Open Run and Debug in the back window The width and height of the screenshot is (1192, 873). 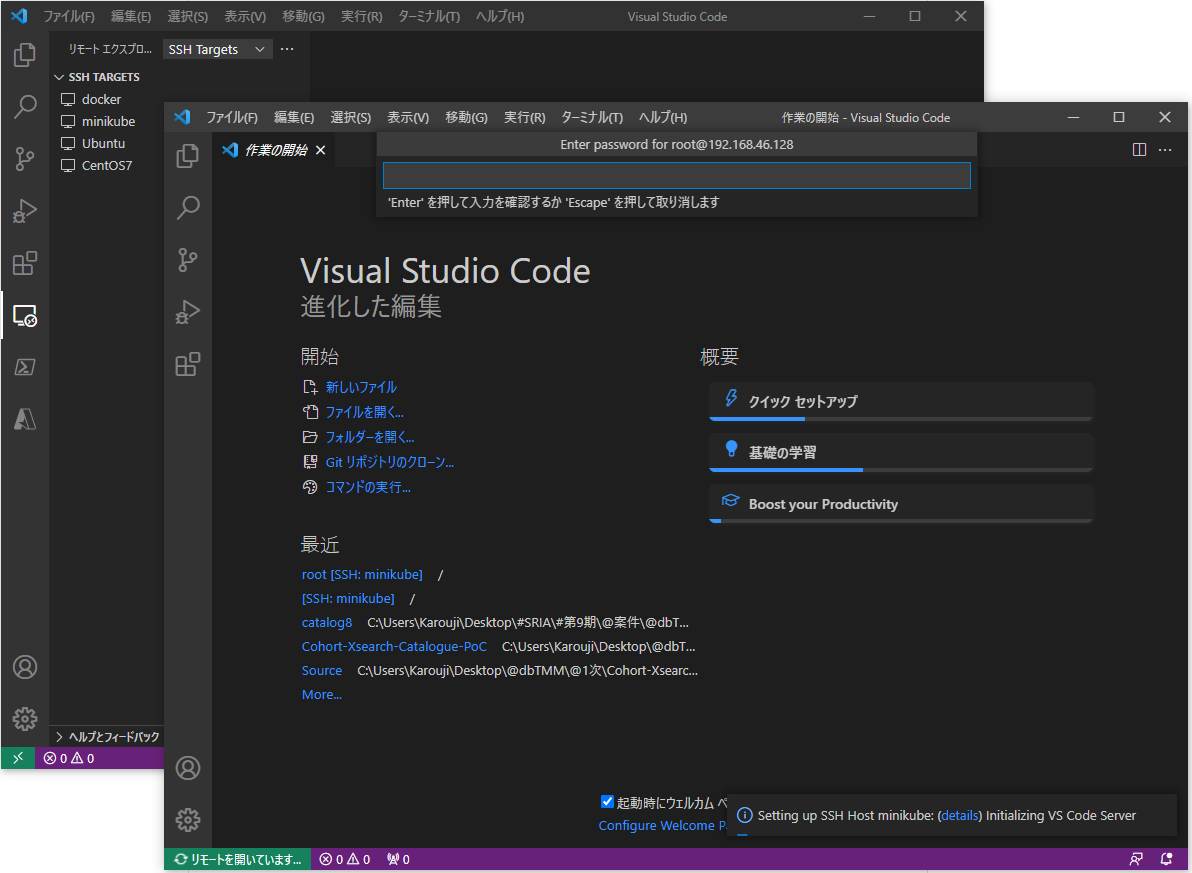pos(25,211)
